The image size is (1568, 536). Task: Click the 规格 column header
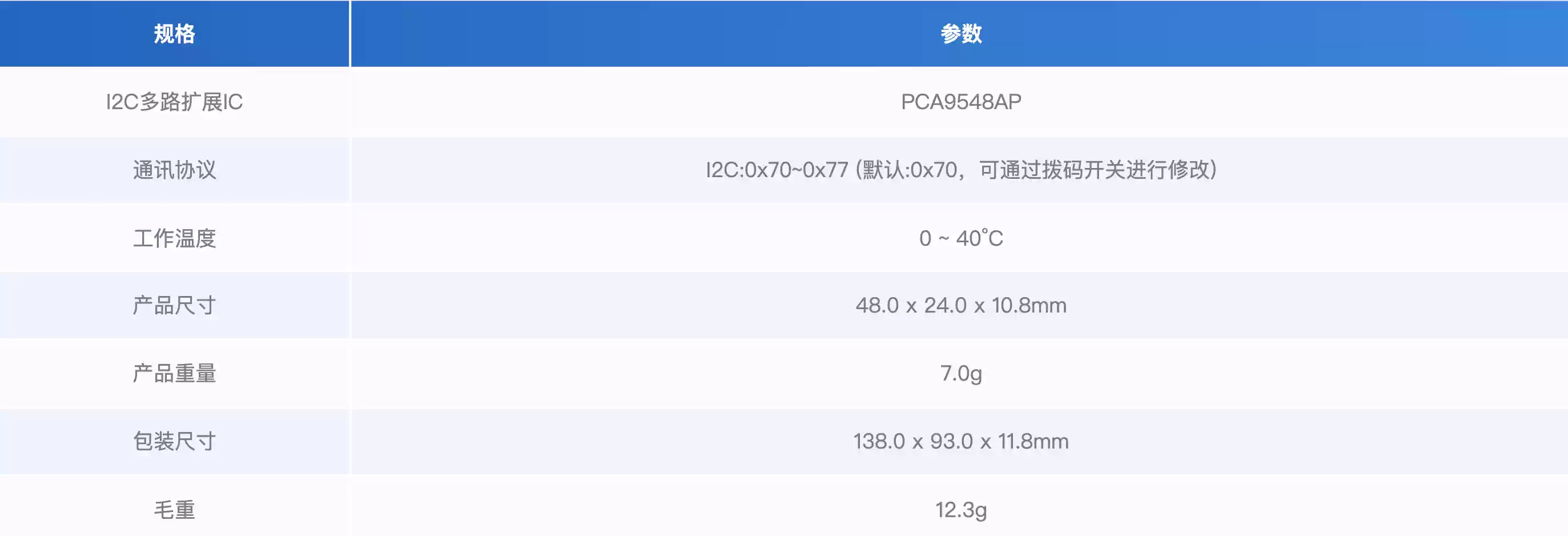coord(174,34)
